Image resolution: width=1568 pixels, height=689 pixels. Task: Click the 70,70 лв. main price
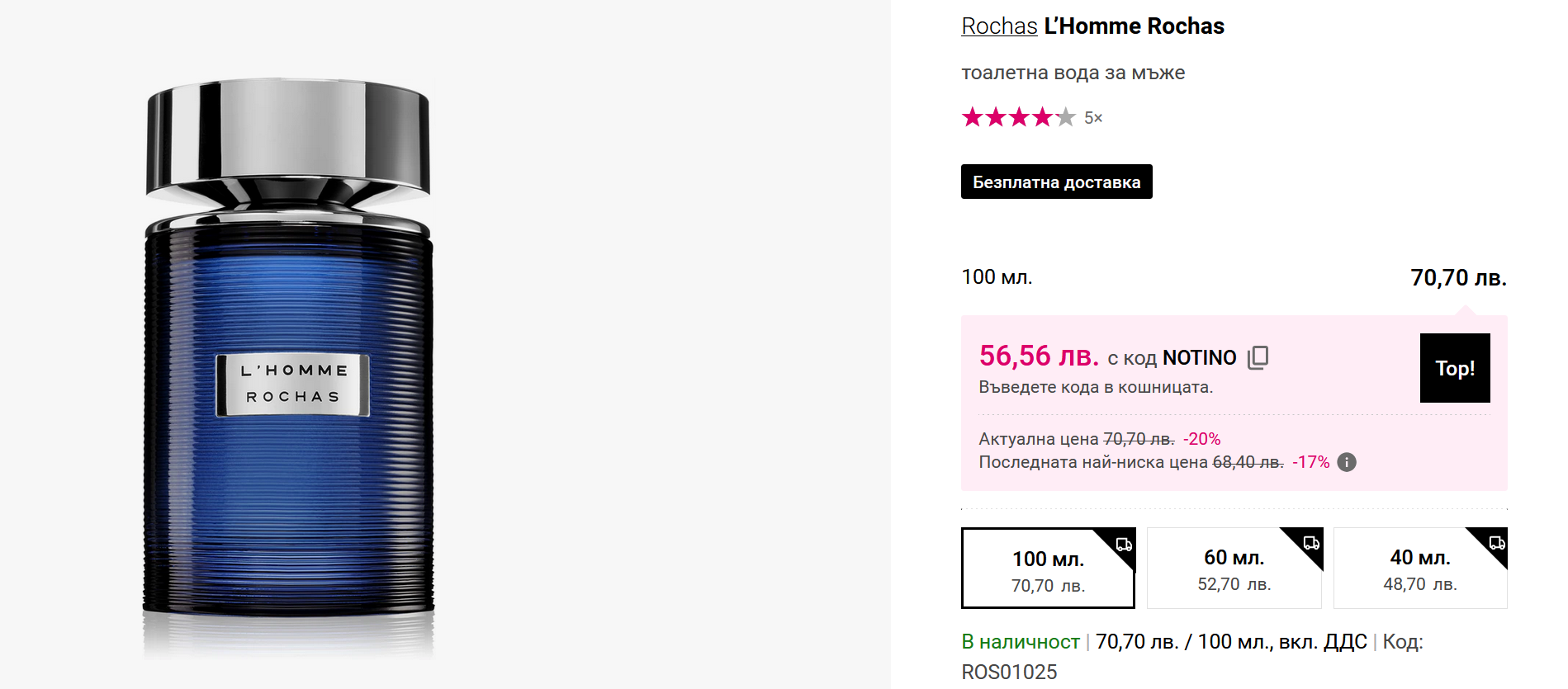(x=1457, y=278)
